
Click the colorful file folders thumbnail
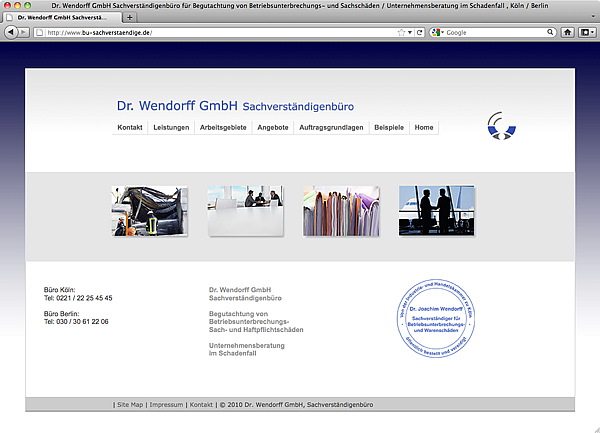pos(341,210)
